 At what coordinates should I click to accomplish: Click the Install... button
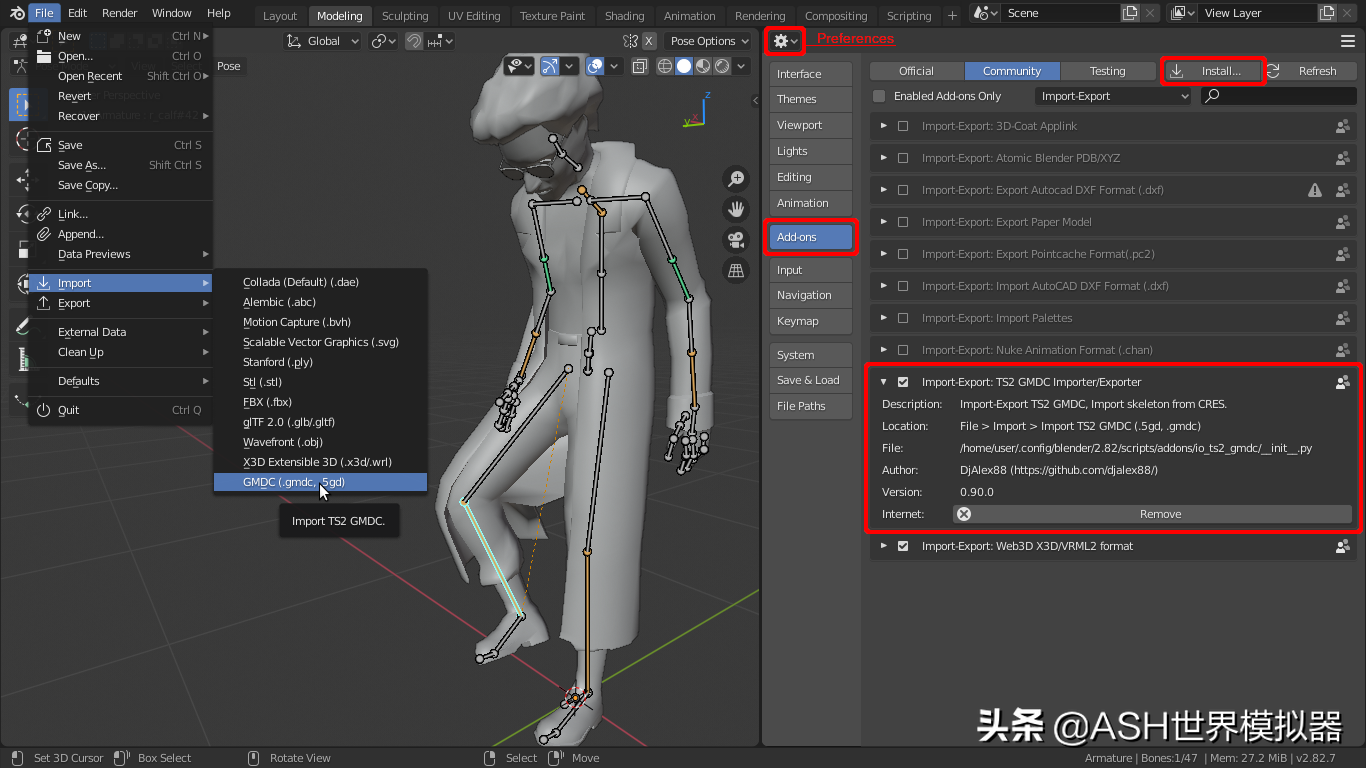(x=1213, y=71)
